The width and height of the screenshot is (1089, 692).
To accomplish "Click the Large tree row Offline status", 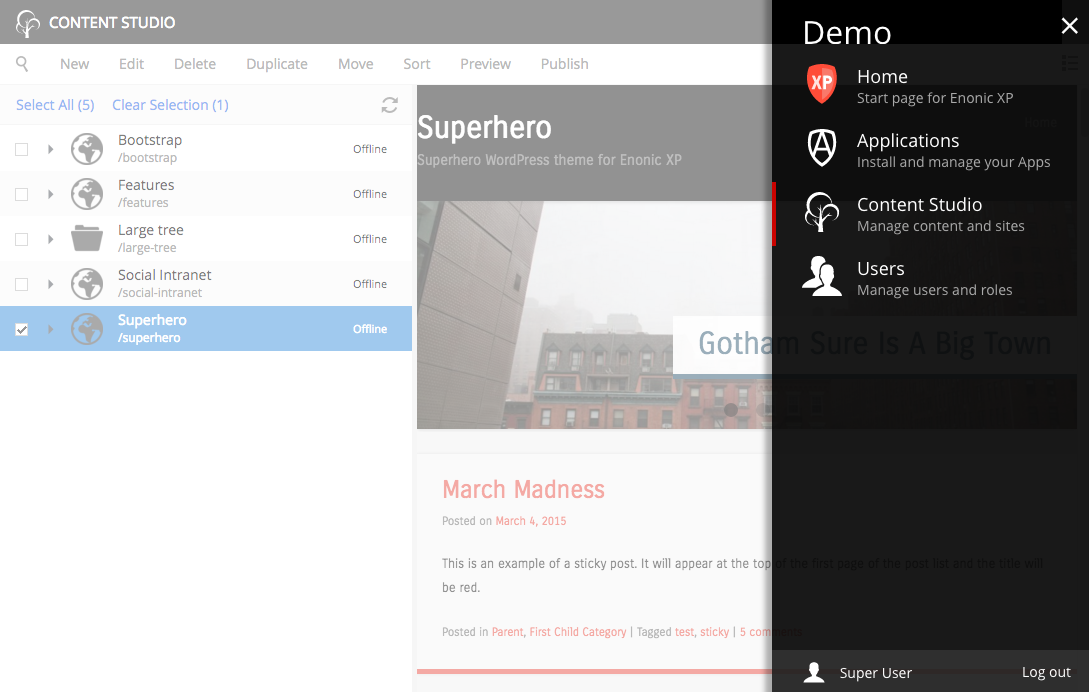I will tap(370, 239).
